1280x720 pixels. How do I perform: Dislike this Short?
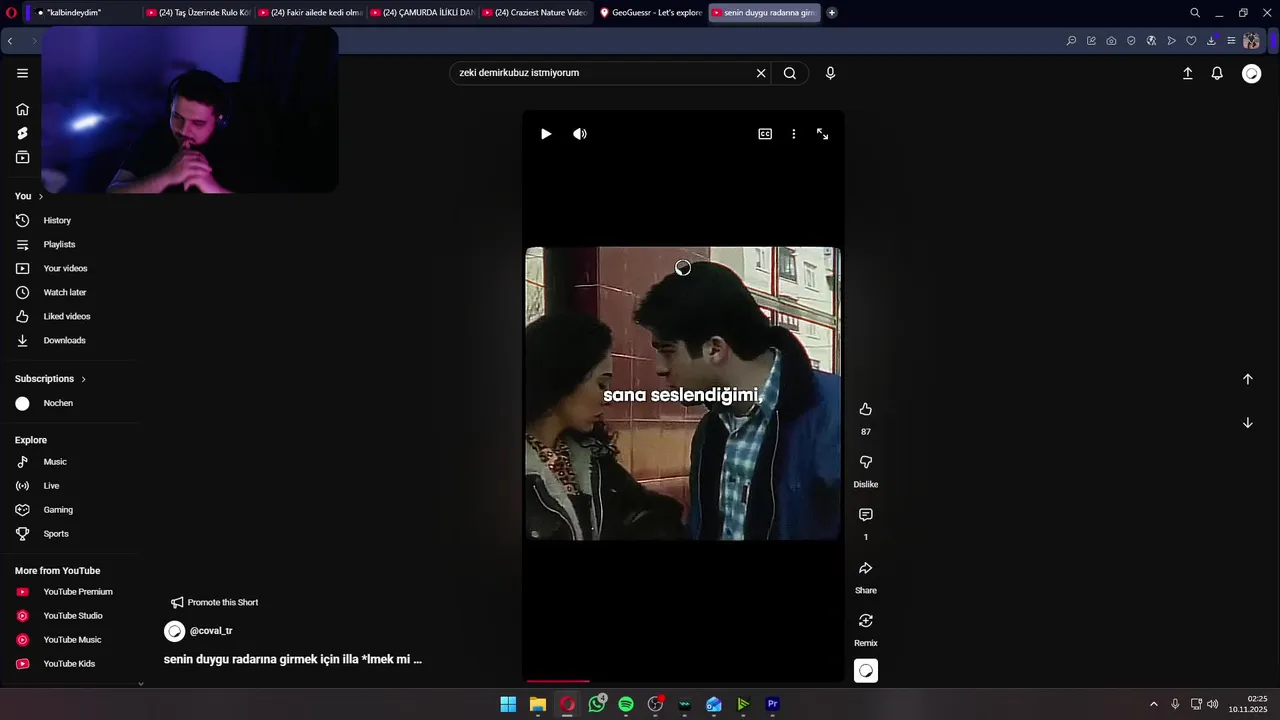tap(866, 462)
